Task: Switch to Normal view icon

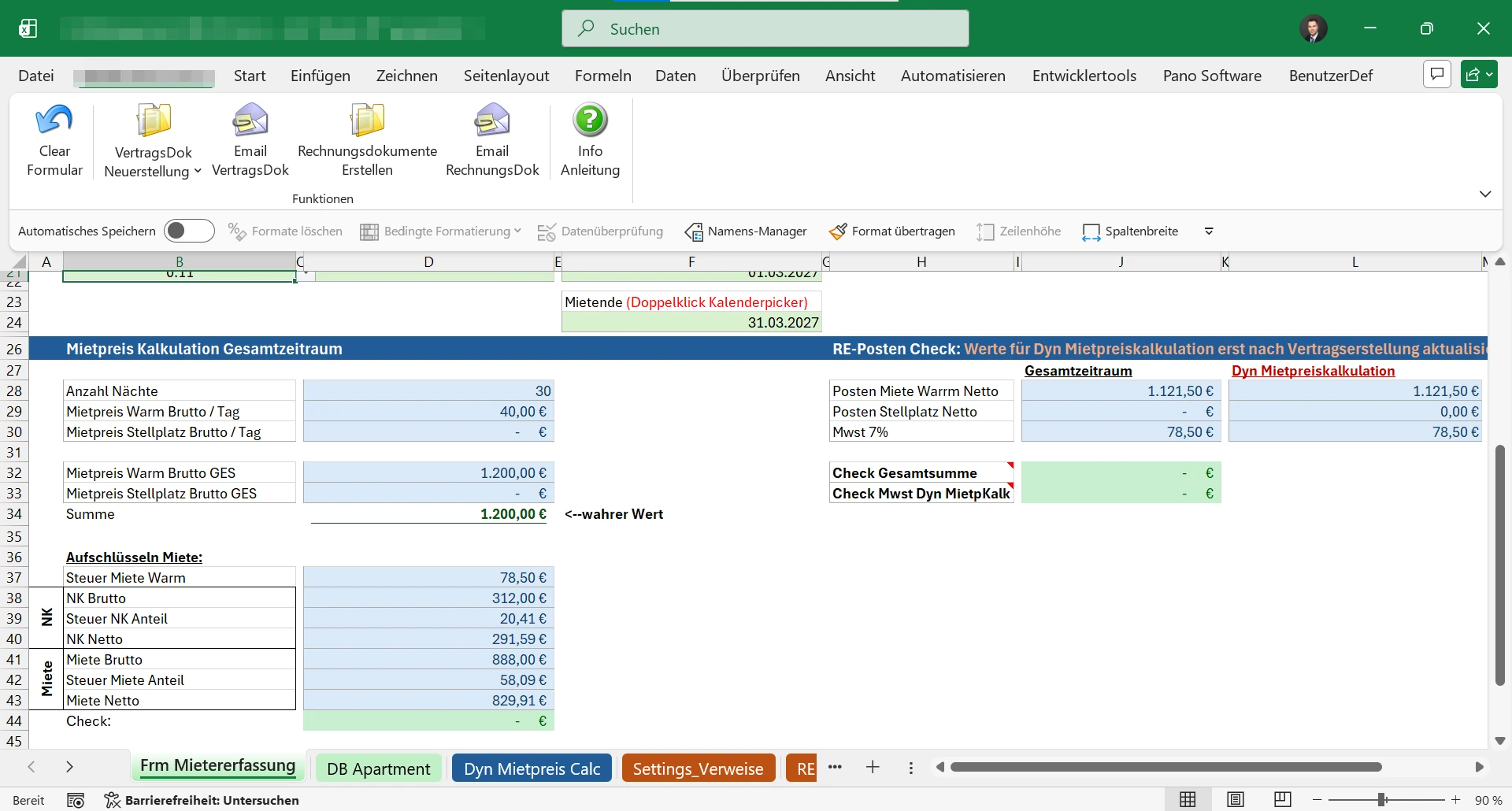Action: click(x=1188, y=800)
